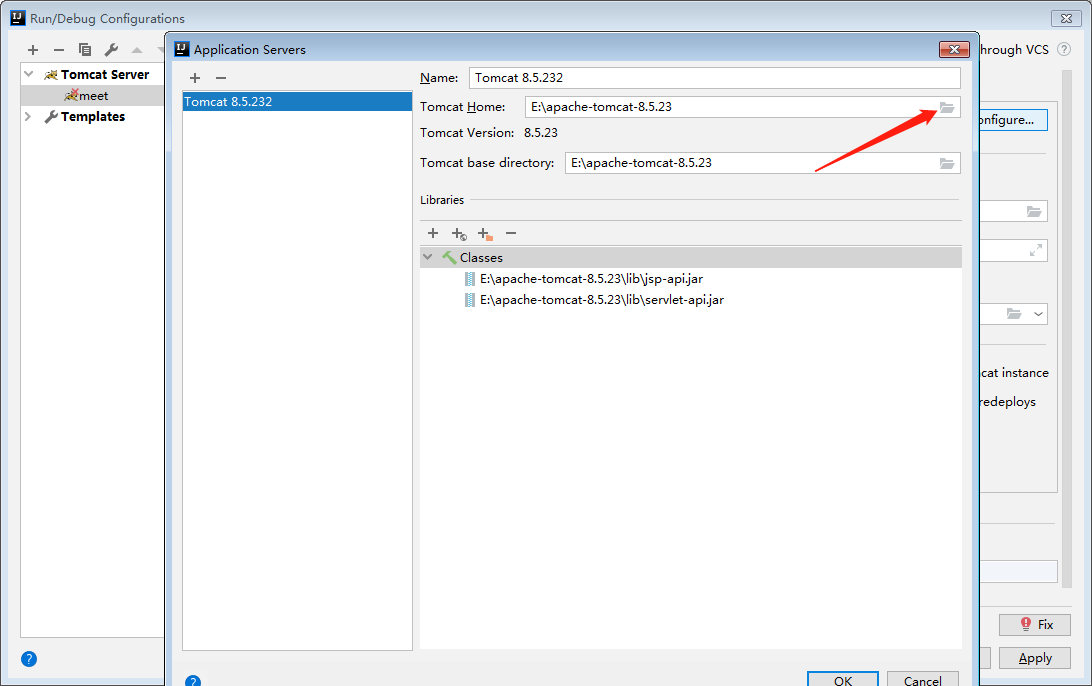This screenshot has height=686, width=1092.
Task: Click the Fix button
Action: (1035, 625)
